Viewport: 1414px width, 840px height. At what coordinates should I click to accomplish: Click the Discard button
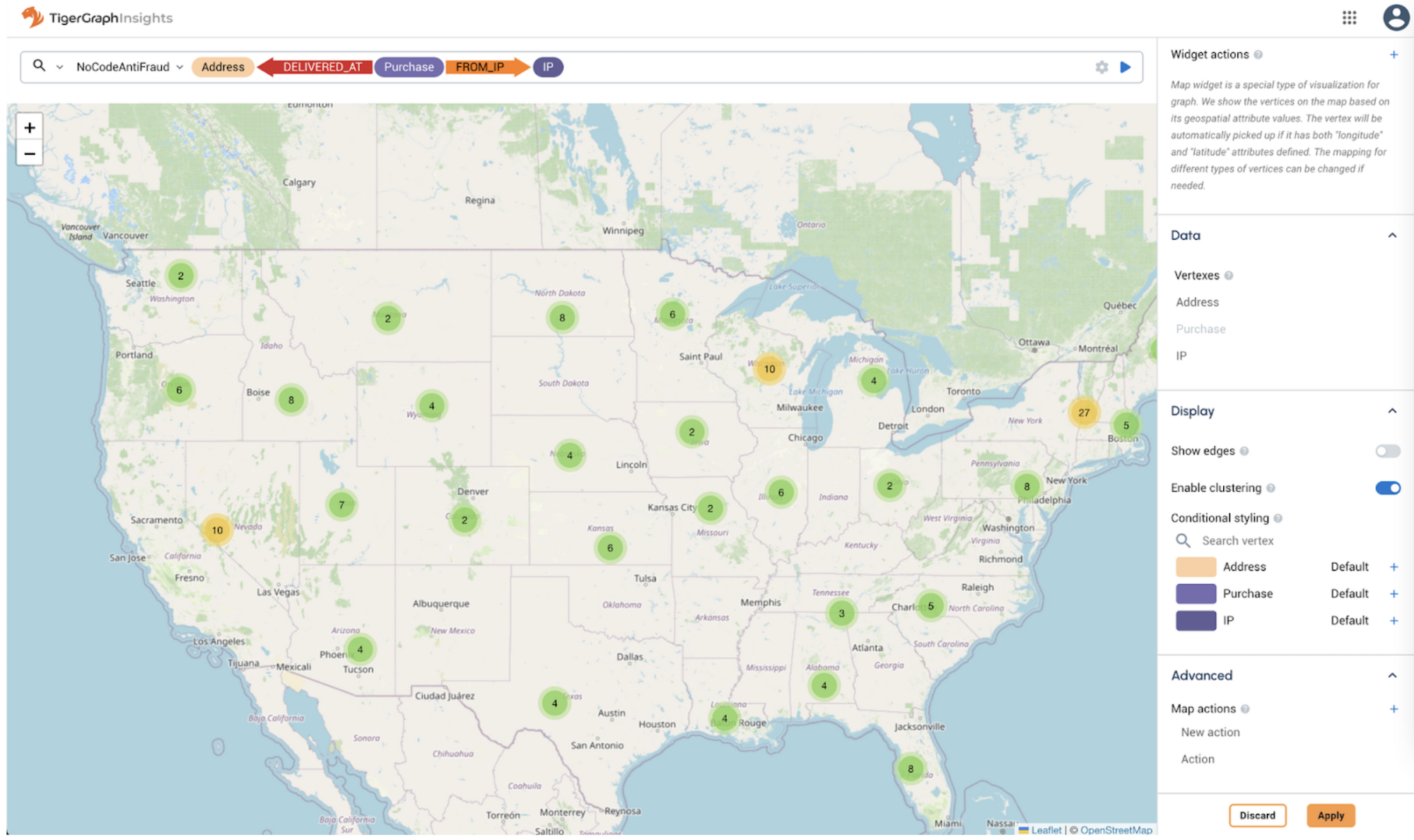tap(1257, 815)
